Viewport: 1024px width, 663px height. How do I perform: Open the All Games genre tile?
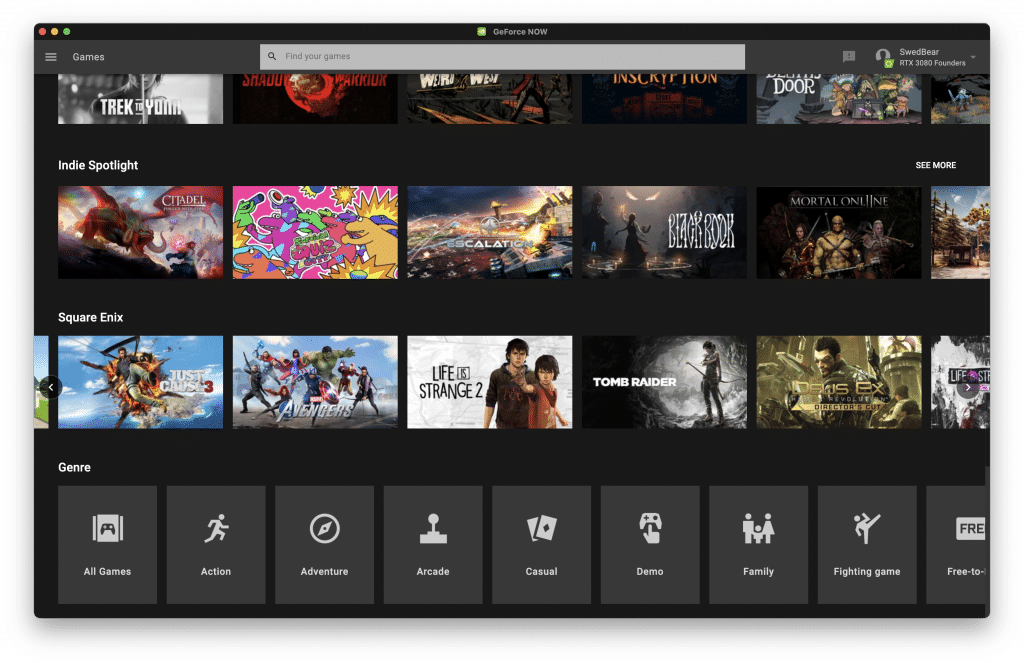click(108, 545)
